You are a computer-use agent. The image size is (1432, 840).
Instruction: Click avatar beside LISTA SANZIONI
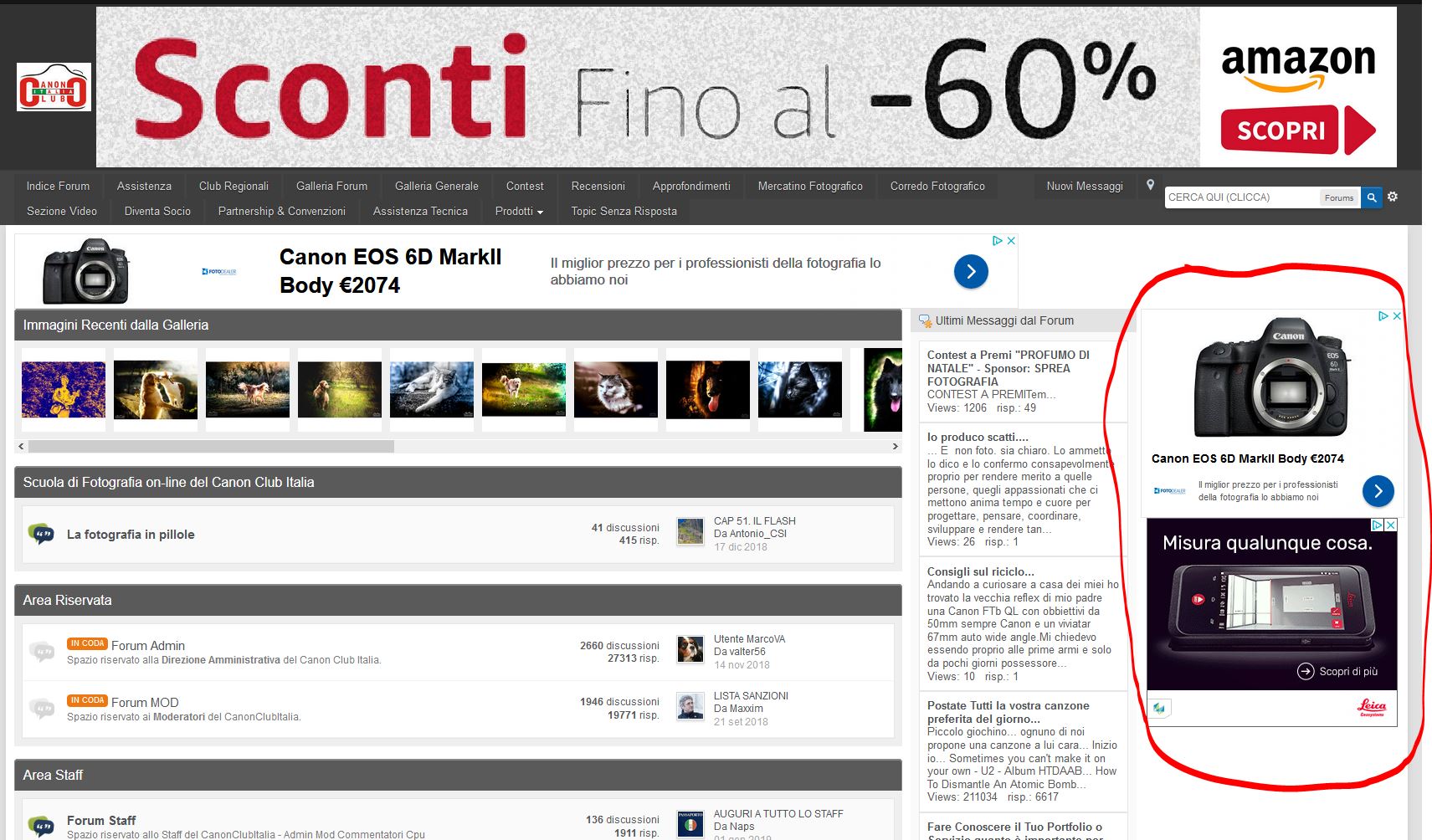click(x=690, y=706)
